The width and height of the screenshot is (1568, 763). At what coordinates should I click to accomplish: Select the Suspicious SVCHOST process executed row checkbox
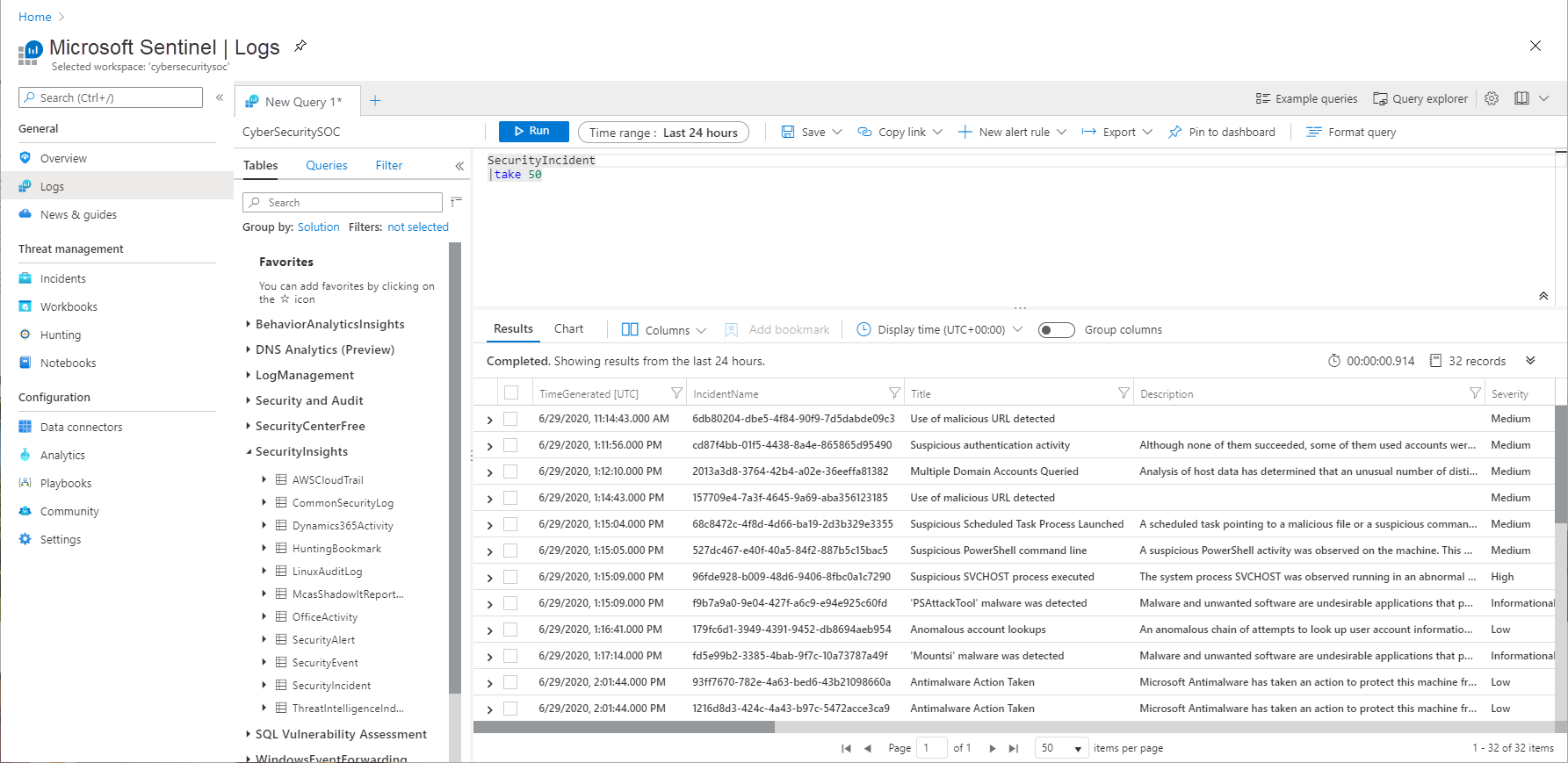click(x=510, y=577)
